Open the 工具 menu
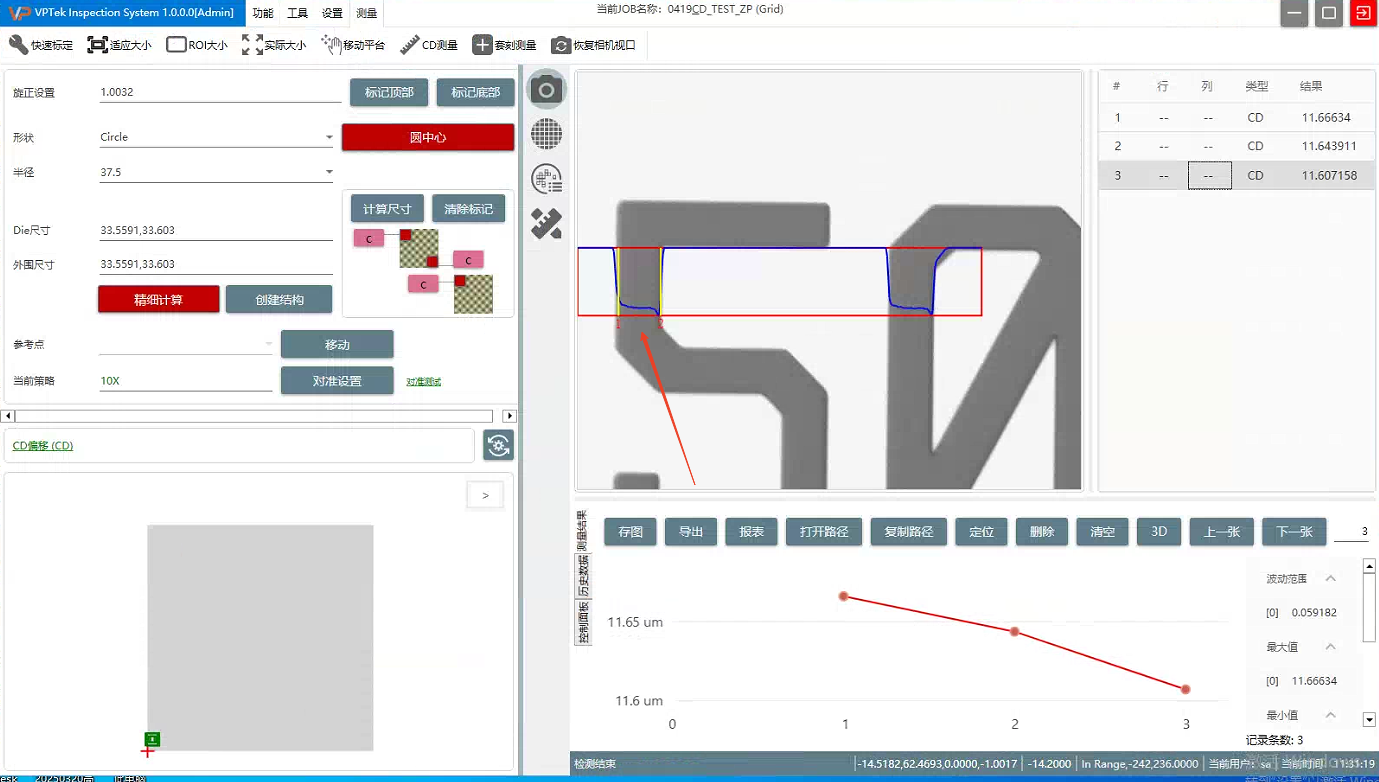1379x782 pixels. [x=297, y=13]
